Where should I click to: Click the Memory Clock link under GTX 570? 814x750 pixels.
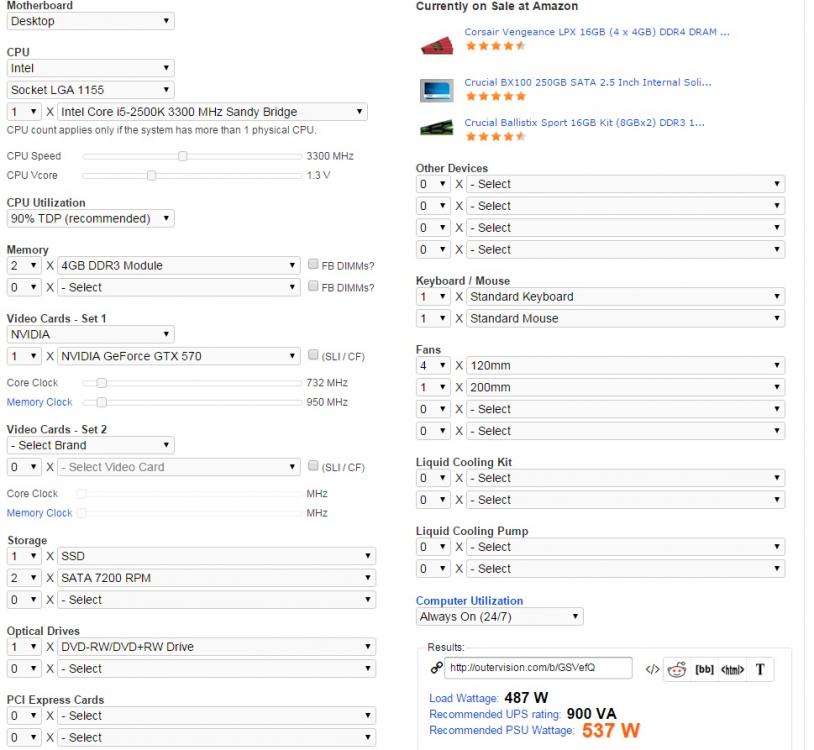(x=40, y=402)
